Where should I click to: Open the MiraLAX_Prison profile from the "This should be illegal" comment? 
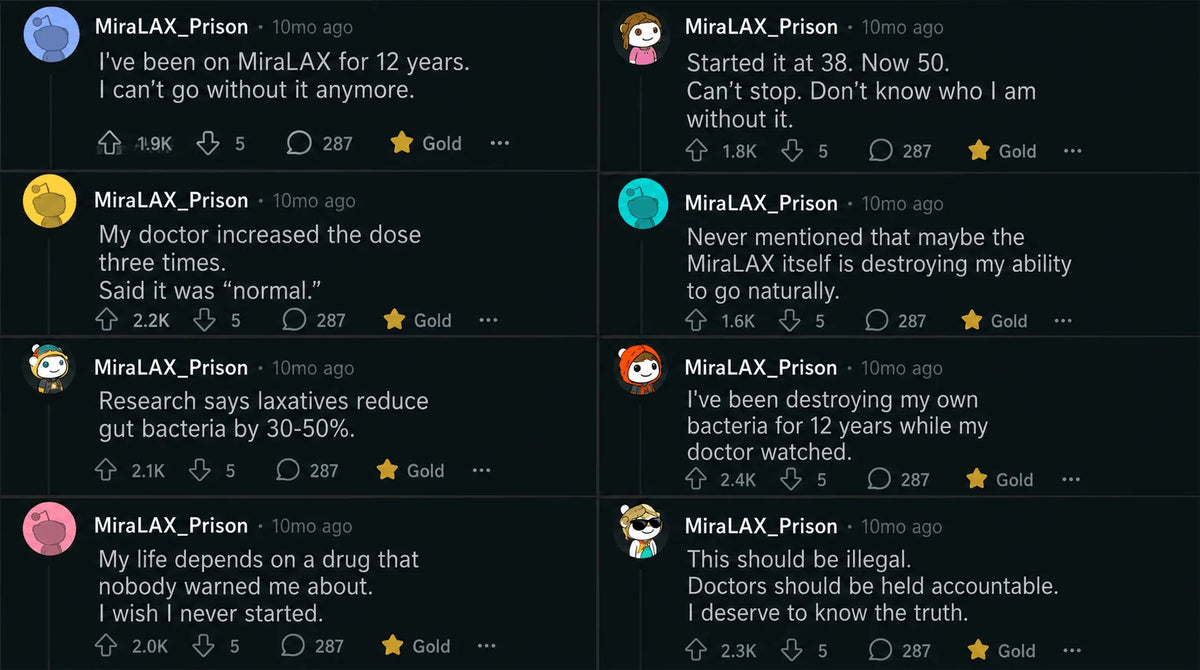(x=761, y=526)
